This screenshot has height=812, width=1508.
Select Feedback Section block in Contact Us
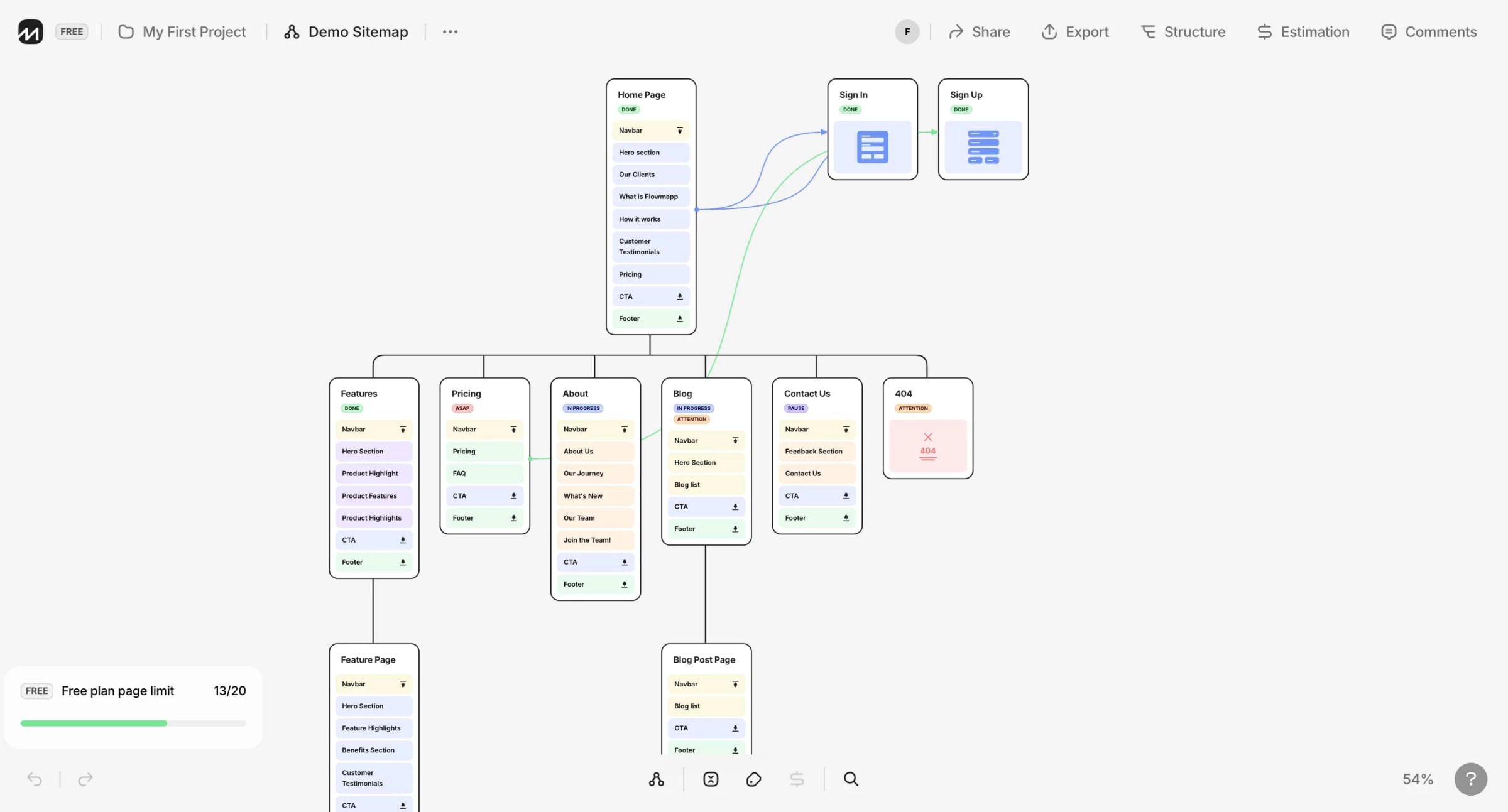point(817,452)
